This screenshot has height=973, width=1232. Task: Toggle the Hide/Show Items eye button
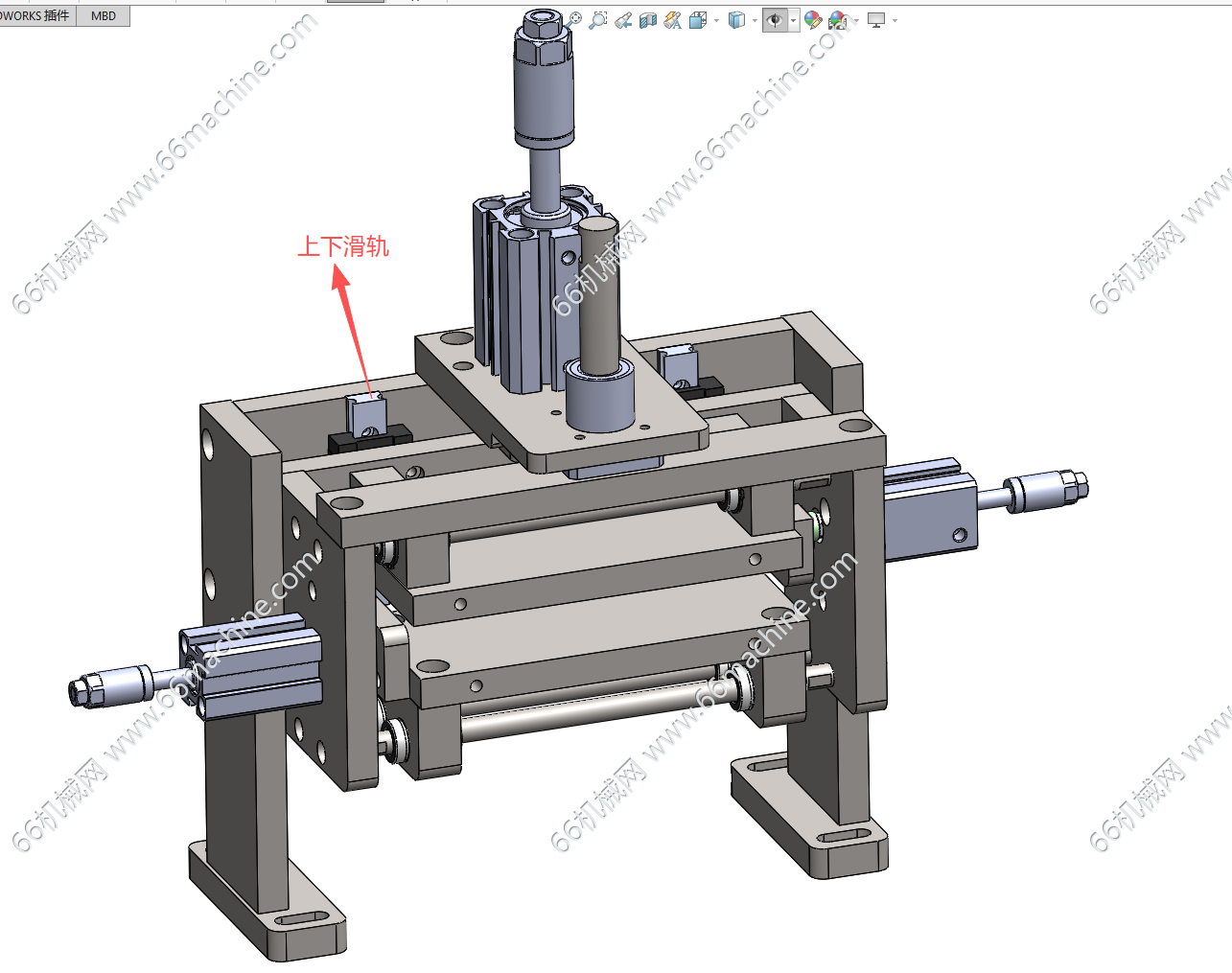[775, 19]
